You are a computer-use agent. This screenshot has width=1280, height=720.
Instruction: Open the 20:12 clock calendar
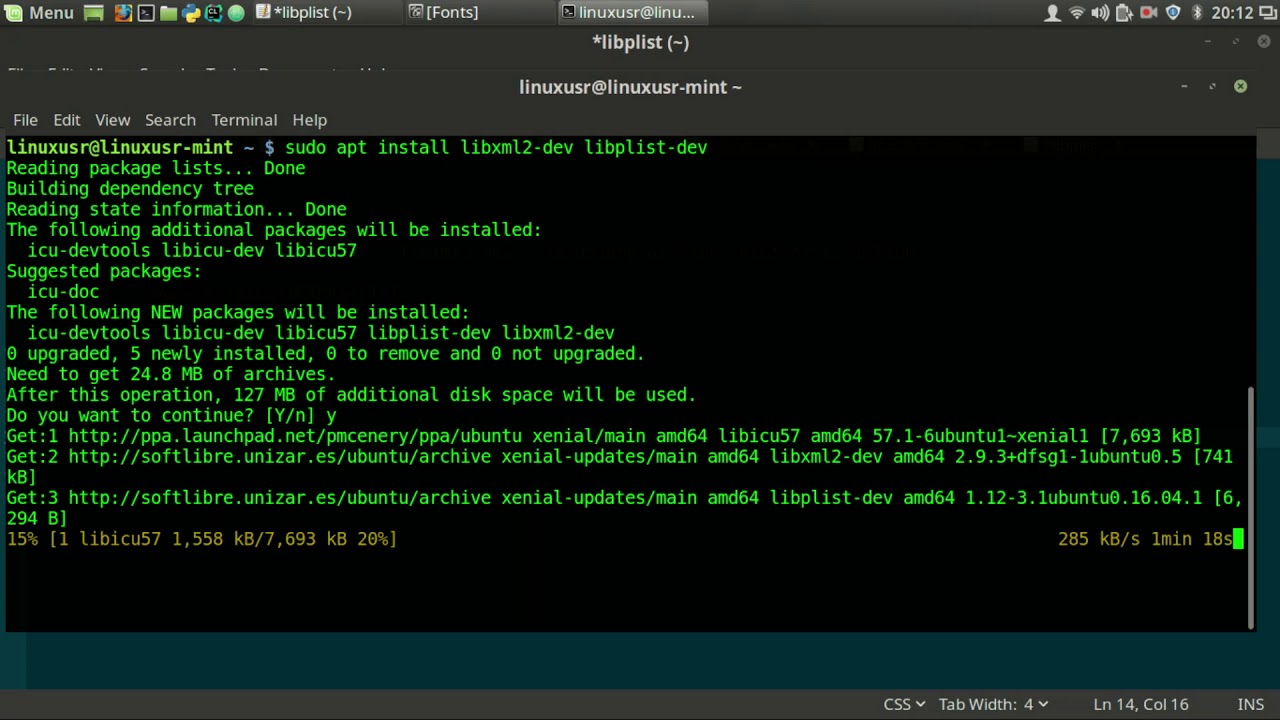point(1231,13)
